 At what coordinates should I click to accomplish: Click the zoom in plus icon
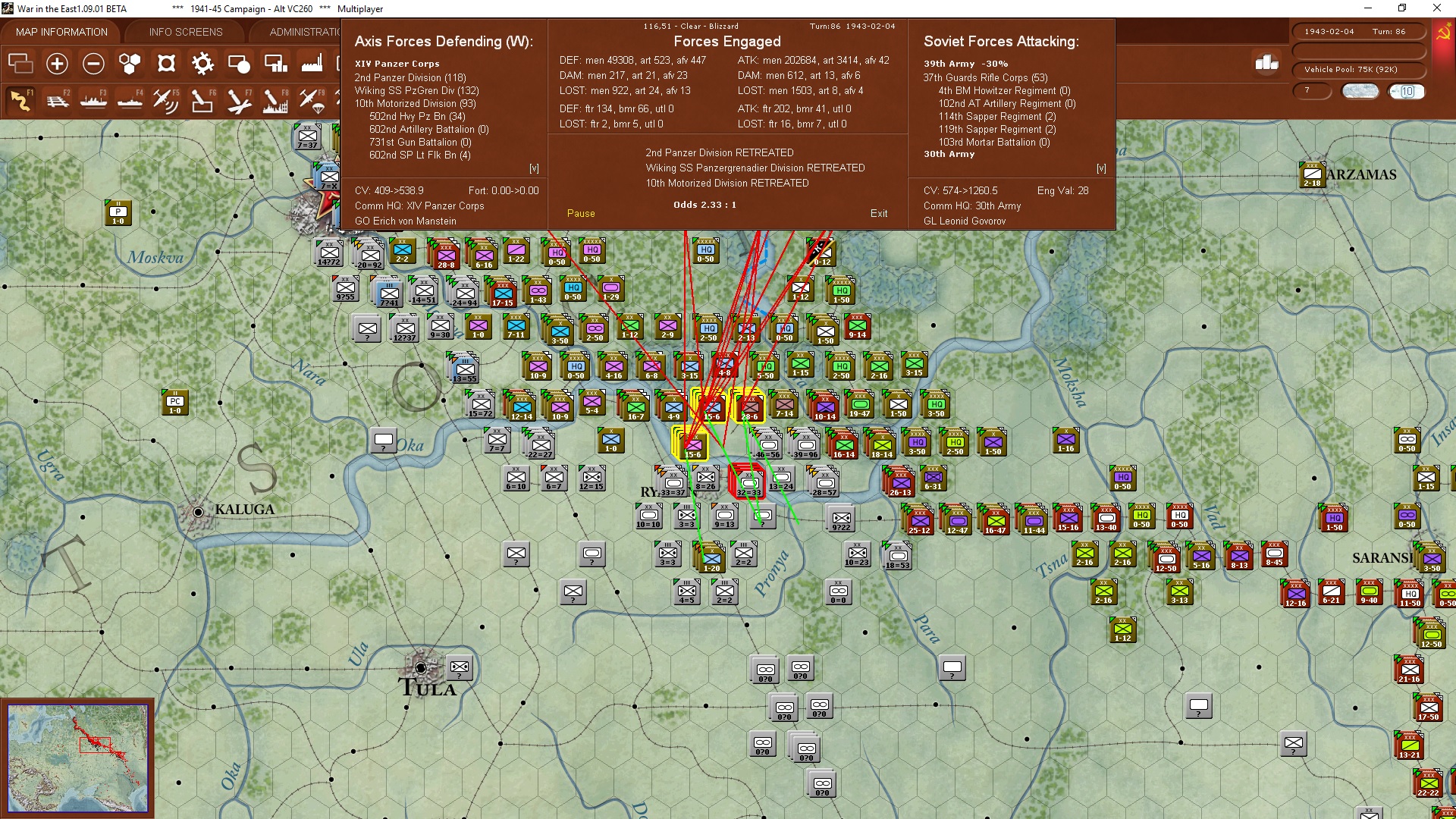(57, 64)
